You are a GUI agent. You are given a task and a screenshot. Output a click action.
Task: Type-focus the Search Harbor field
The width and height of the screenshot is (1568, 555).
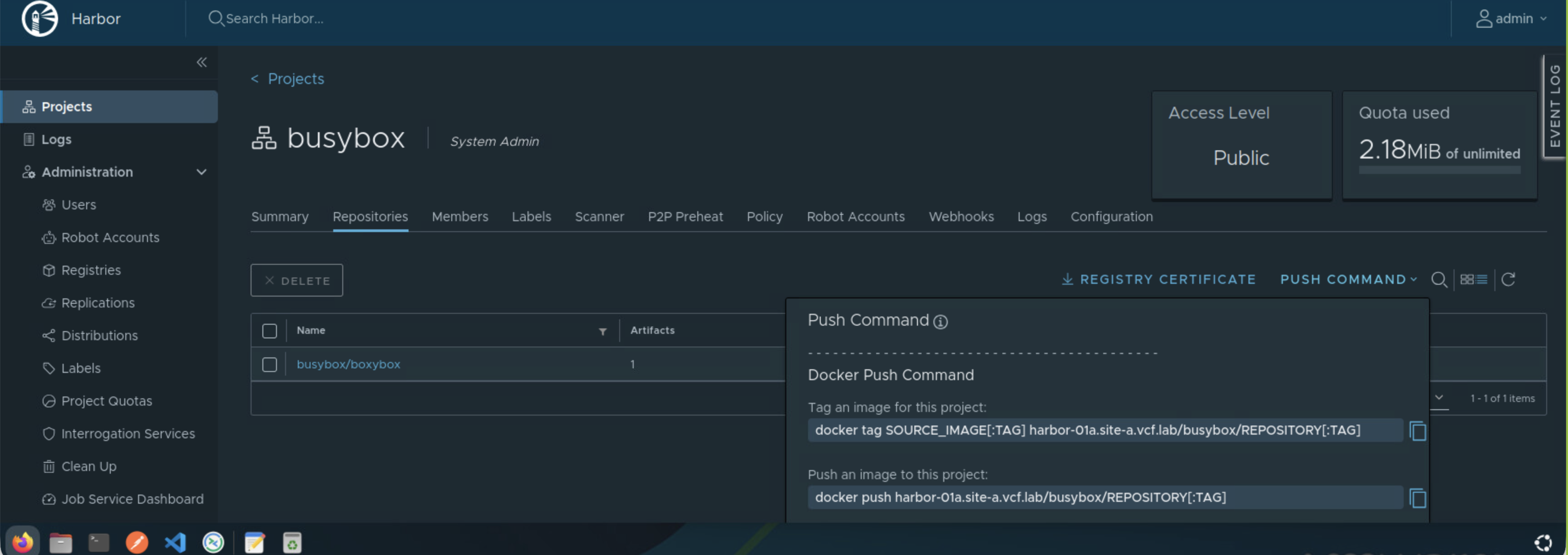tap(274, 18)
